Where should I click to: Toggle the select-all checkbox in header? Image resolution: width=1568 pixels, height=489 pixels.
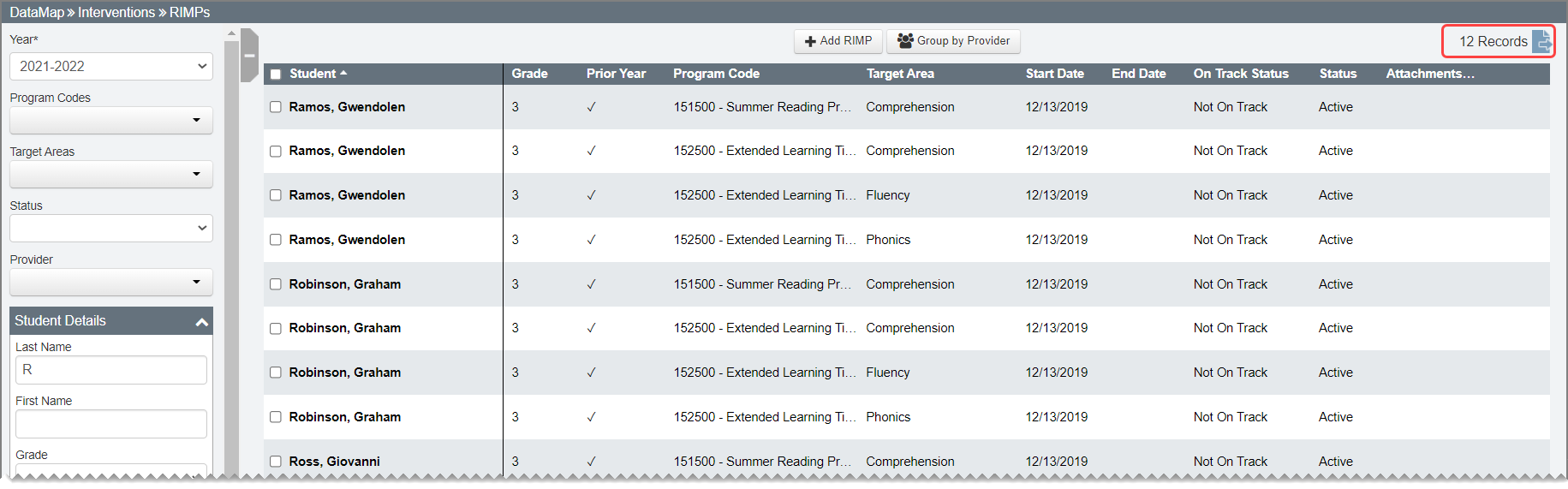[276, 75]
